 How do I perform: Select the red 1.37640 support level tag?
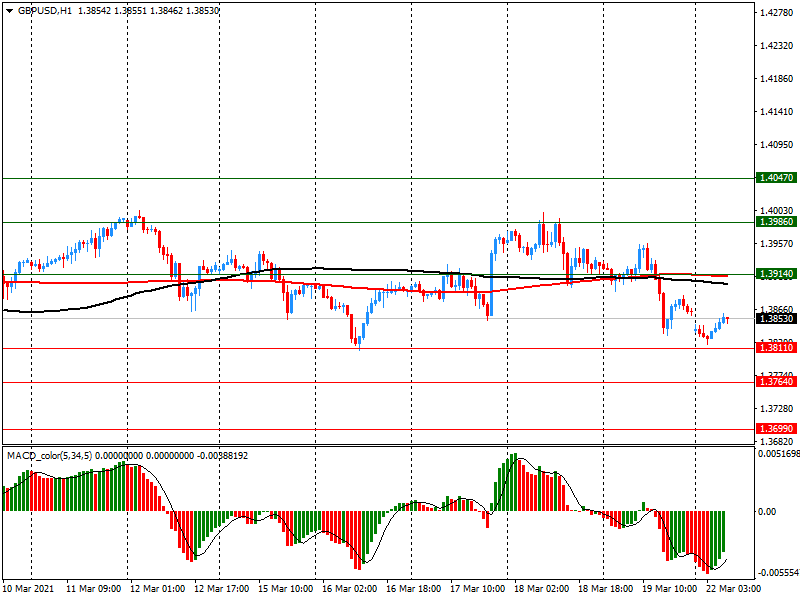(x=776, y=382)
